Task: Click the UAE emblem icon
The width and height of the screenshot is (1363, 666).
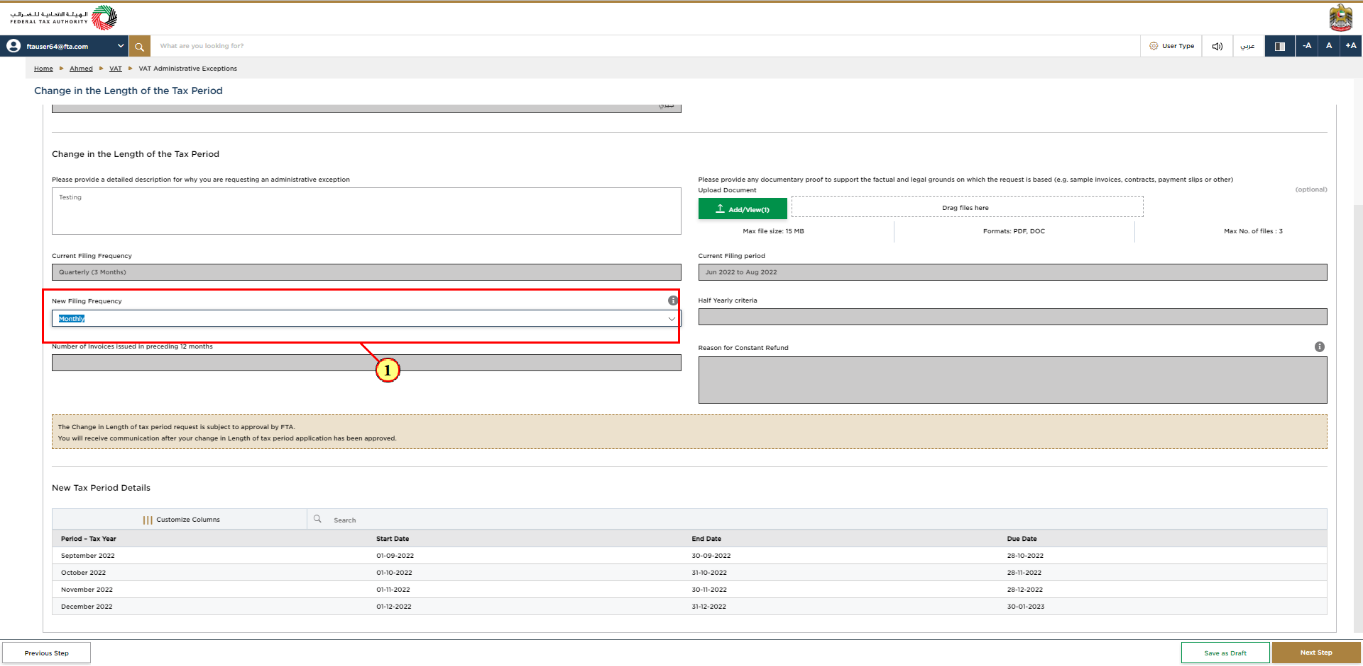Action: click(x=1340, y=17)
